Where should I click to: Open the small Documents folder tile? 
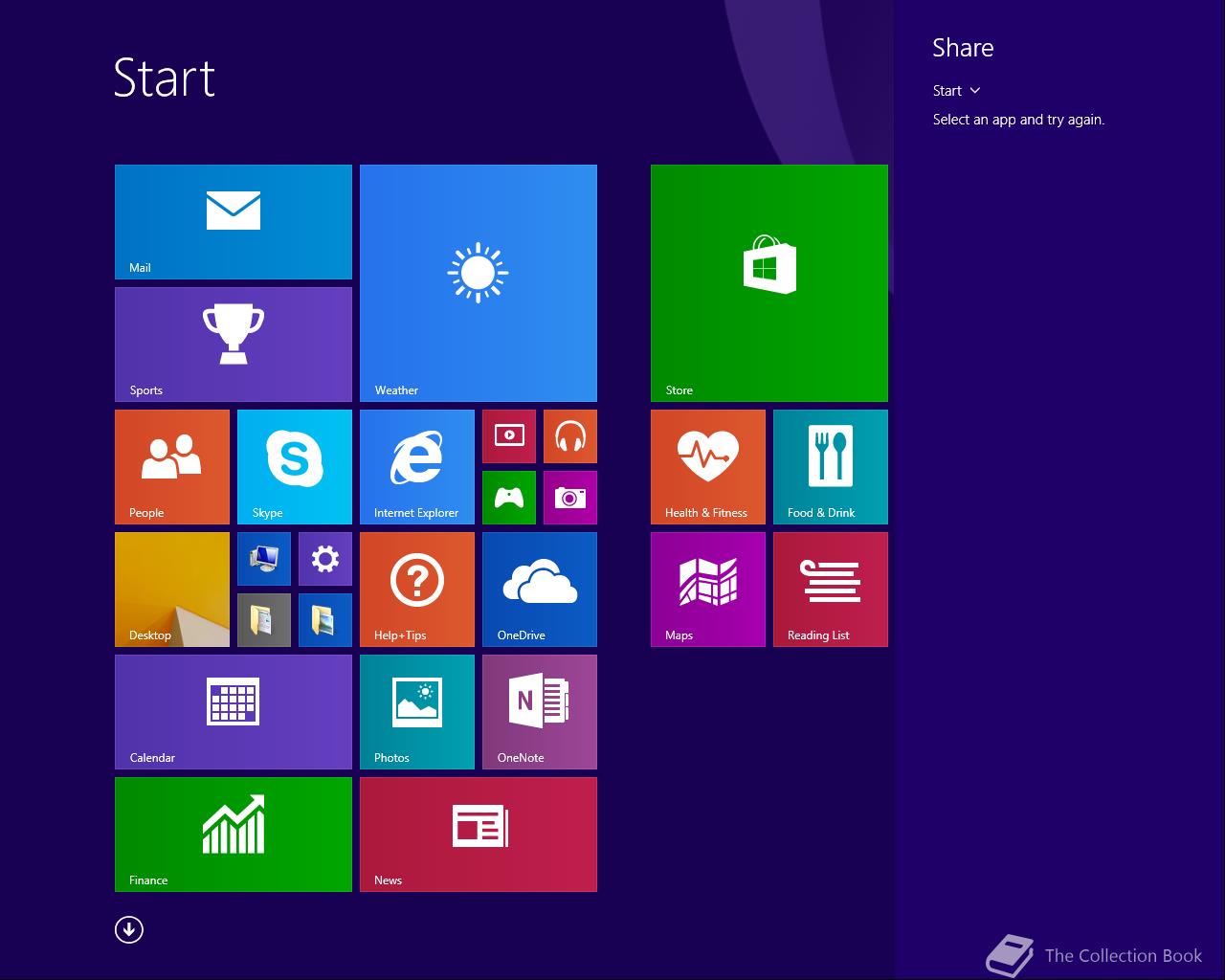264,620
